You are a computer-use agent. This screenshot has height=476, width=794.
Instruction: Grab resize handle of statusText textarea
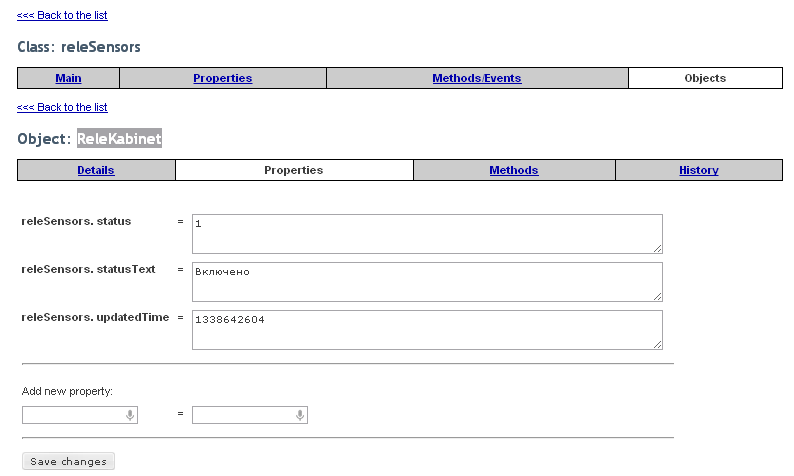coord(657,296)
